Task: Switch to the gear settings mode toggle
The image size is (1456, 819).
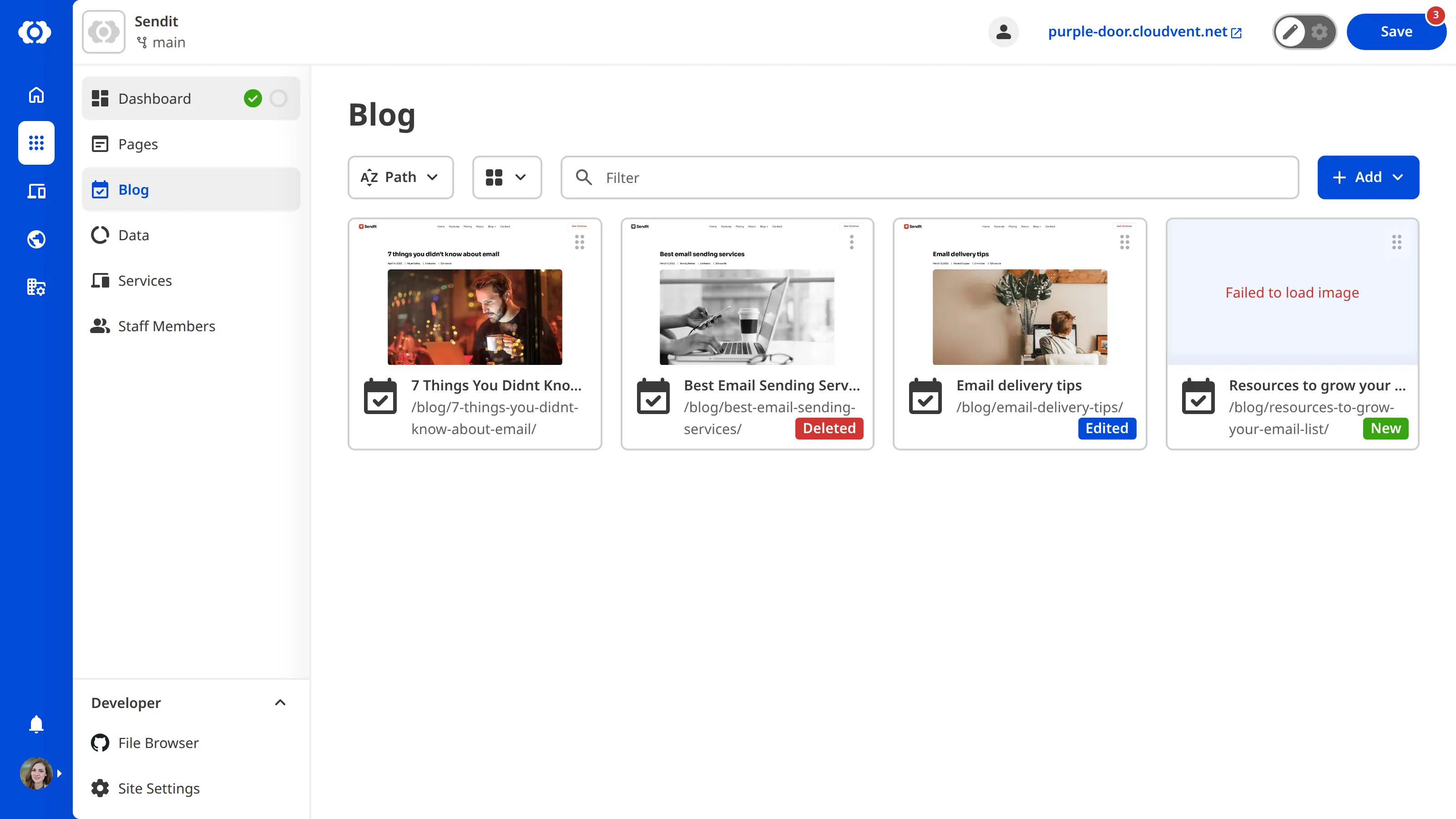Action: 1319,32
